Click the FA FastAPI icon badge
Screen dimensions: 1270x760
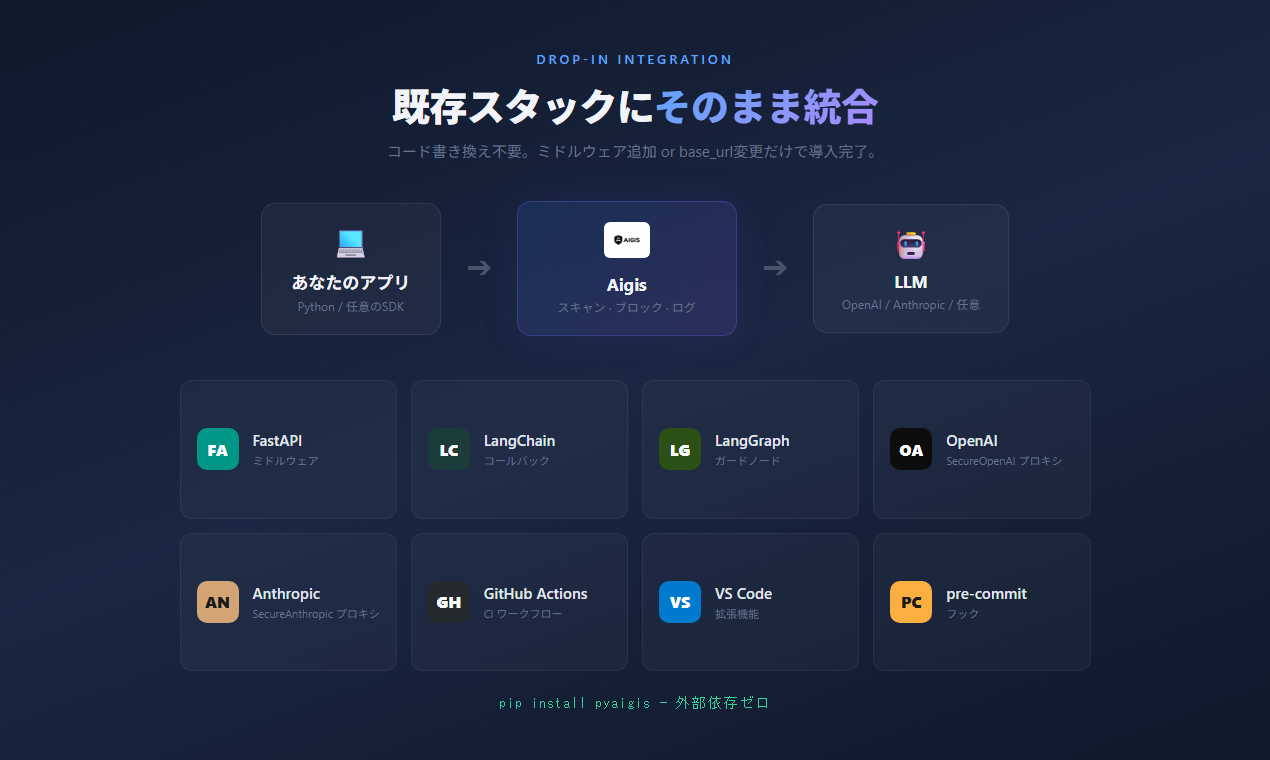tap(218, 449)
